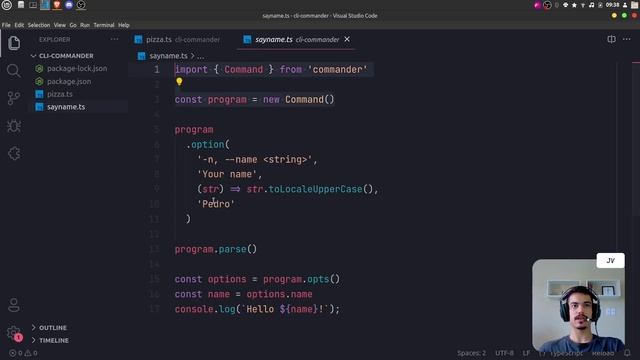Viewport: 640px width, 360px height.
Task: Click the program.parse() line
Action: (x=216, y=249)
